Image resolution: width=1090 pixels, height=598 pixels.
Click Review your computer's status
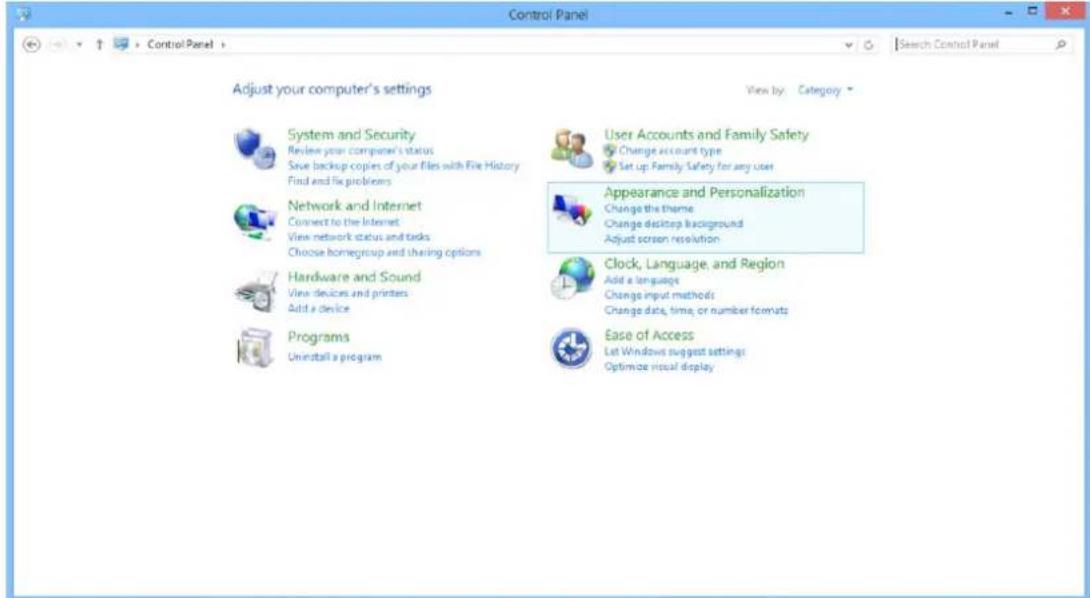[360, 150]
